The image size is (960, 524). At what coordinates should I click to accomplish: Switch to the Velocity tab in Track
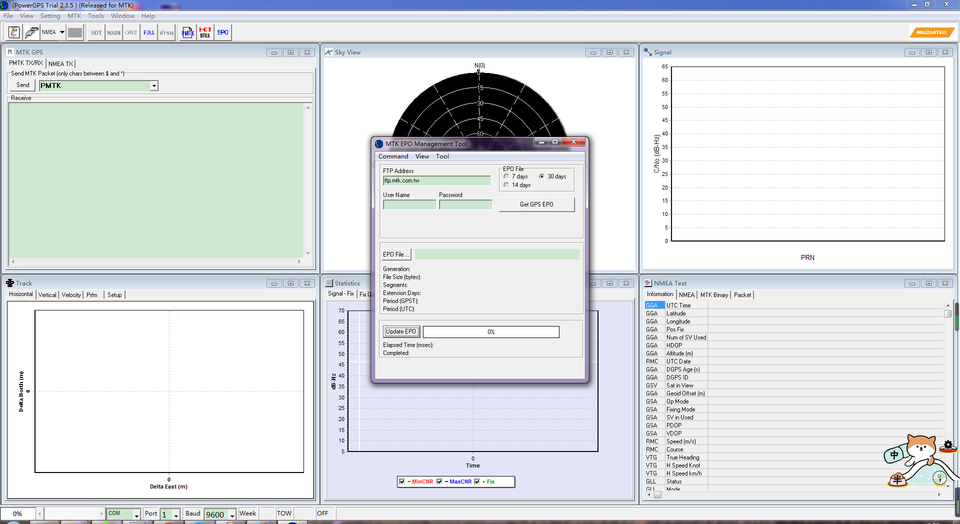coord(71,295)
